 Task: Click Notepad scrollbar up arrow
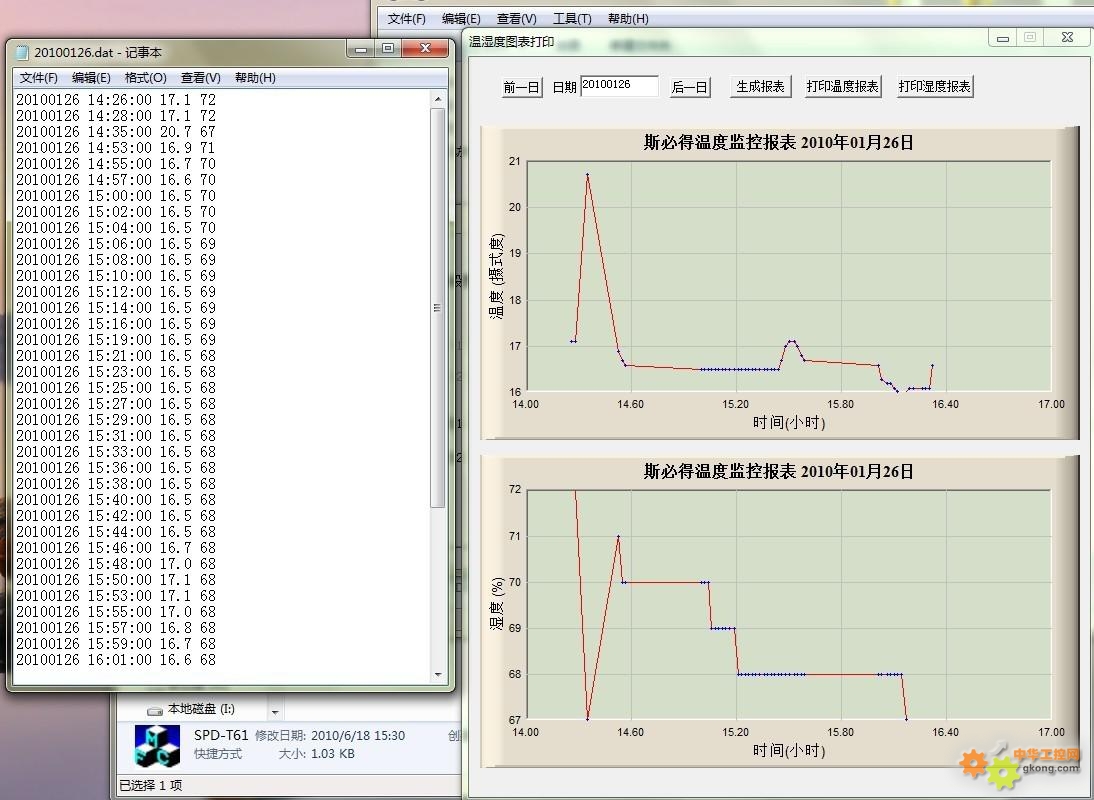[437, 99]
